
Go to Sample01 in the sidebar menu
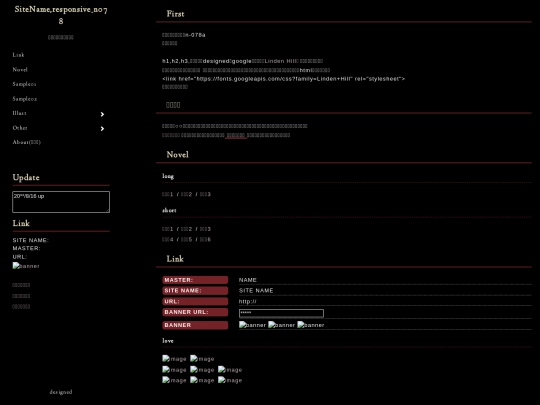(24, 84)
